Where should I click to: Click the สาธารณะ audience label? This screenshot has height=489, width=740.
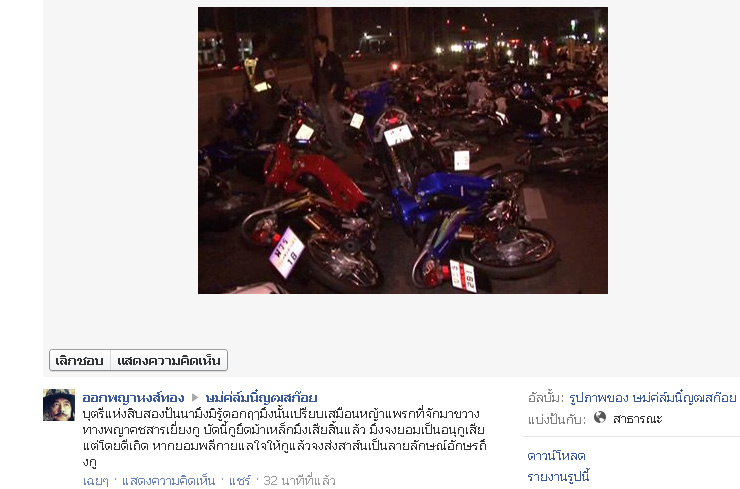pos(638,419)
